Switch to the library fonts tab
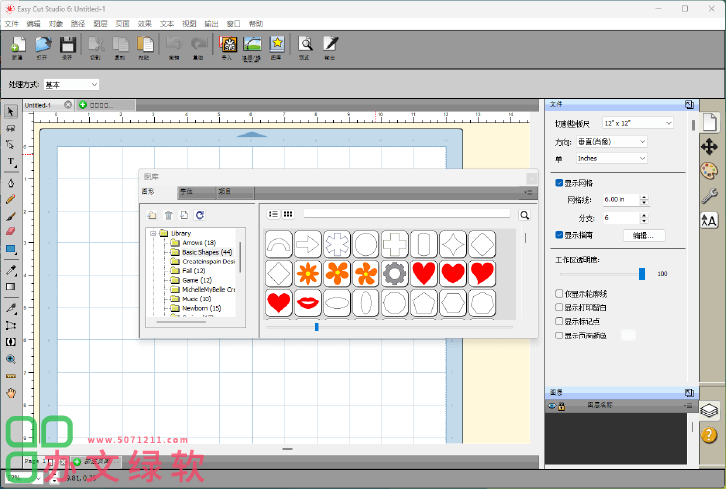Screen dimensions: 726x489 [x=196, y=192]
